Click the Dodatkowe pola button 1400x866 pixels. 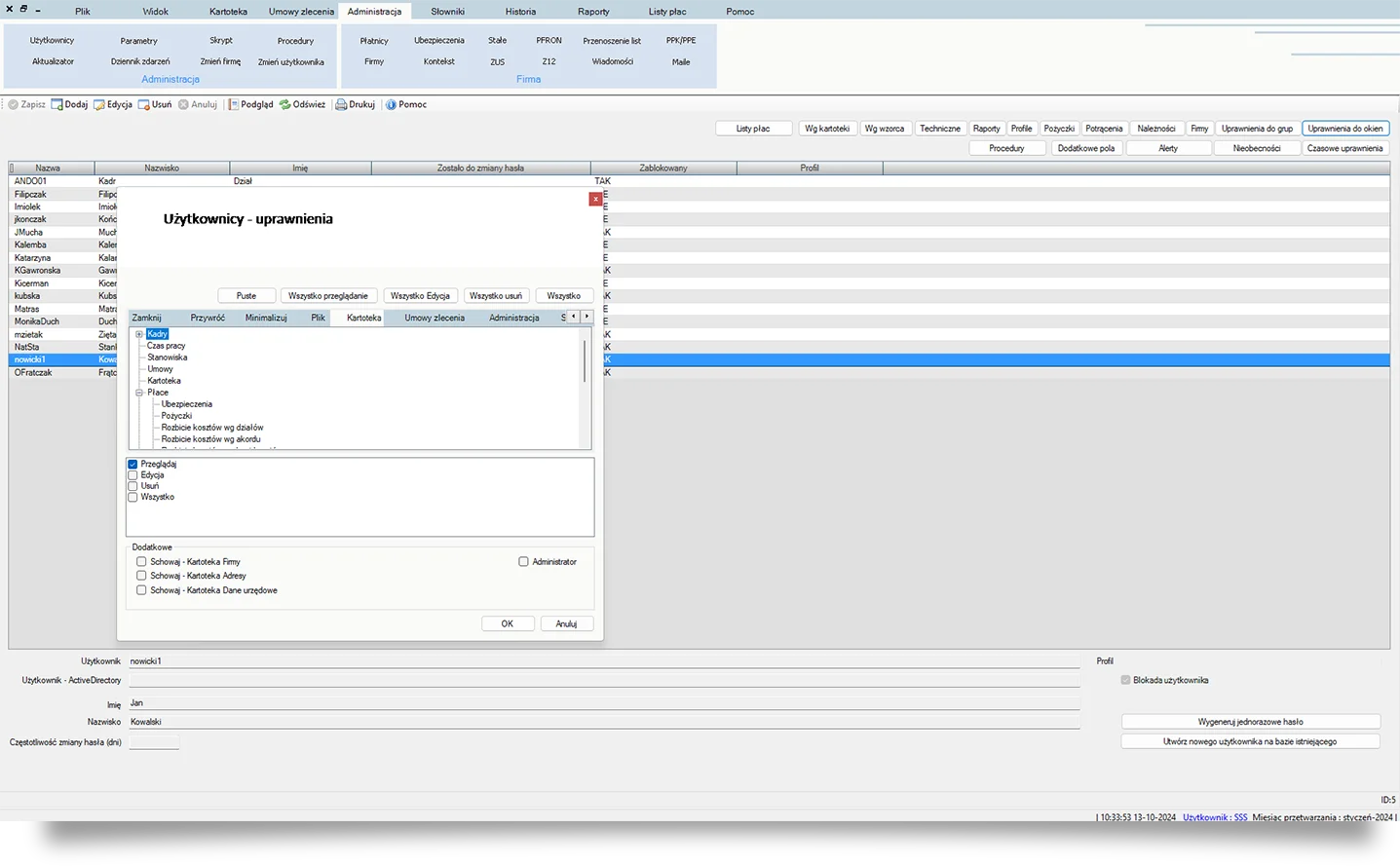1085,148
